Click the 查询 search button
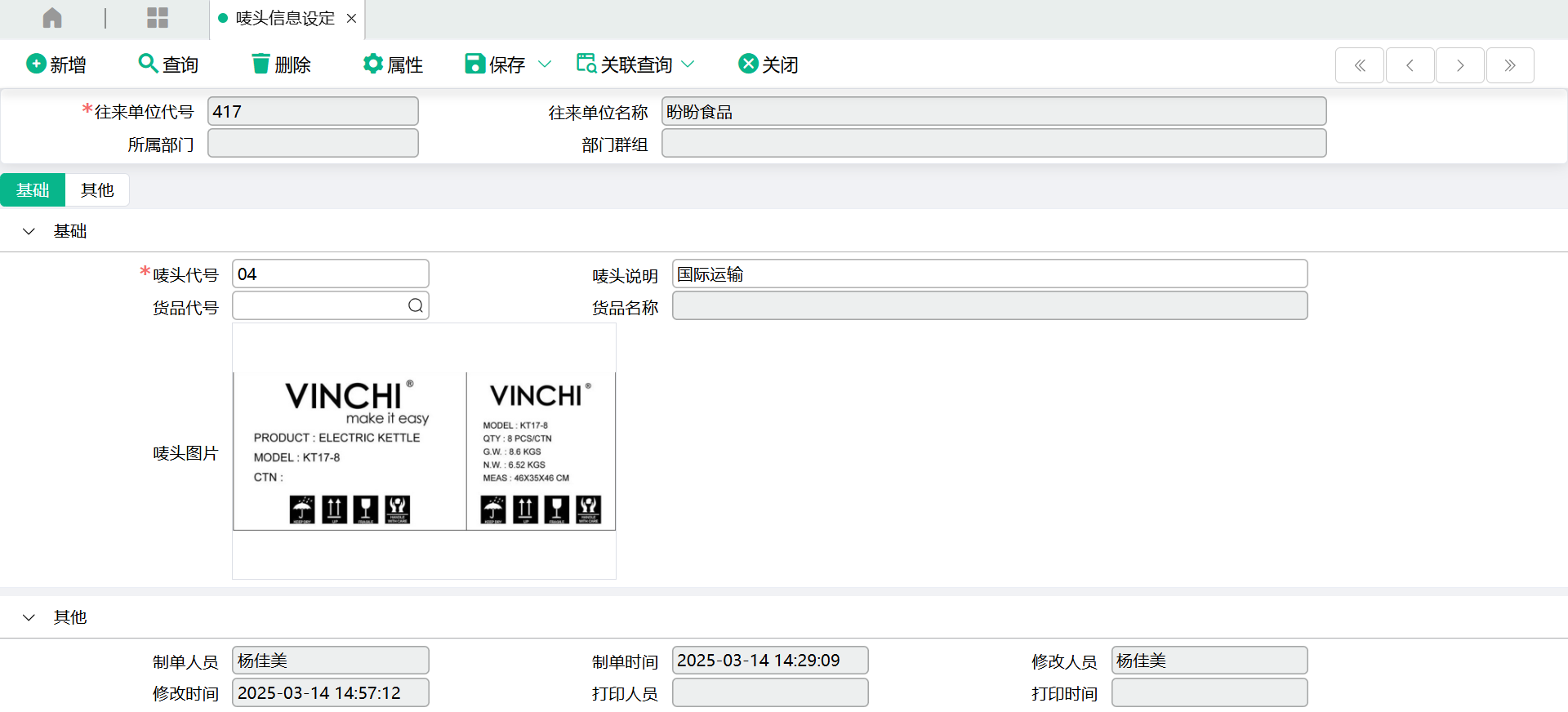The height and width of the screenshot is (712, 1568). click(168, 65)
